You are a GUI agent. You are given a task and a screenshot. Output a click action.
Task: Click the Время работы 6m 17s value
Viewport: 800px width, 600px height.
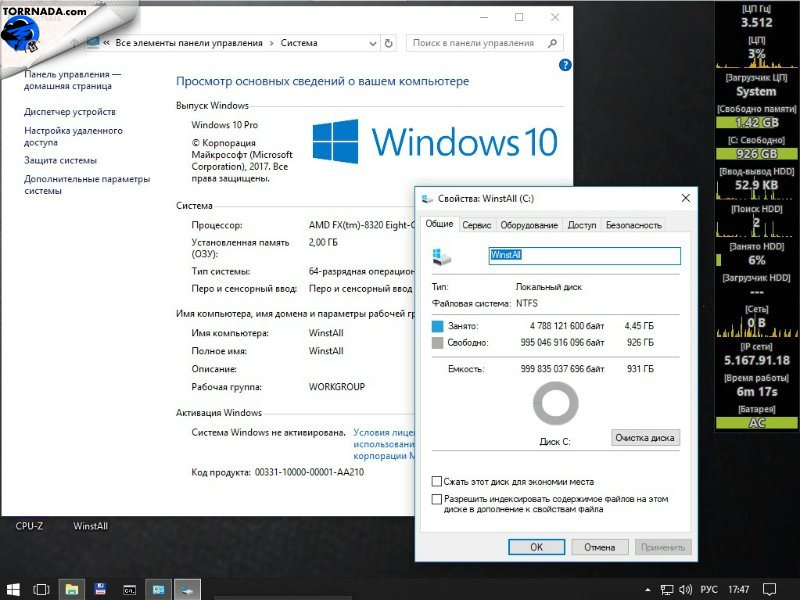(x=757, y=392)
